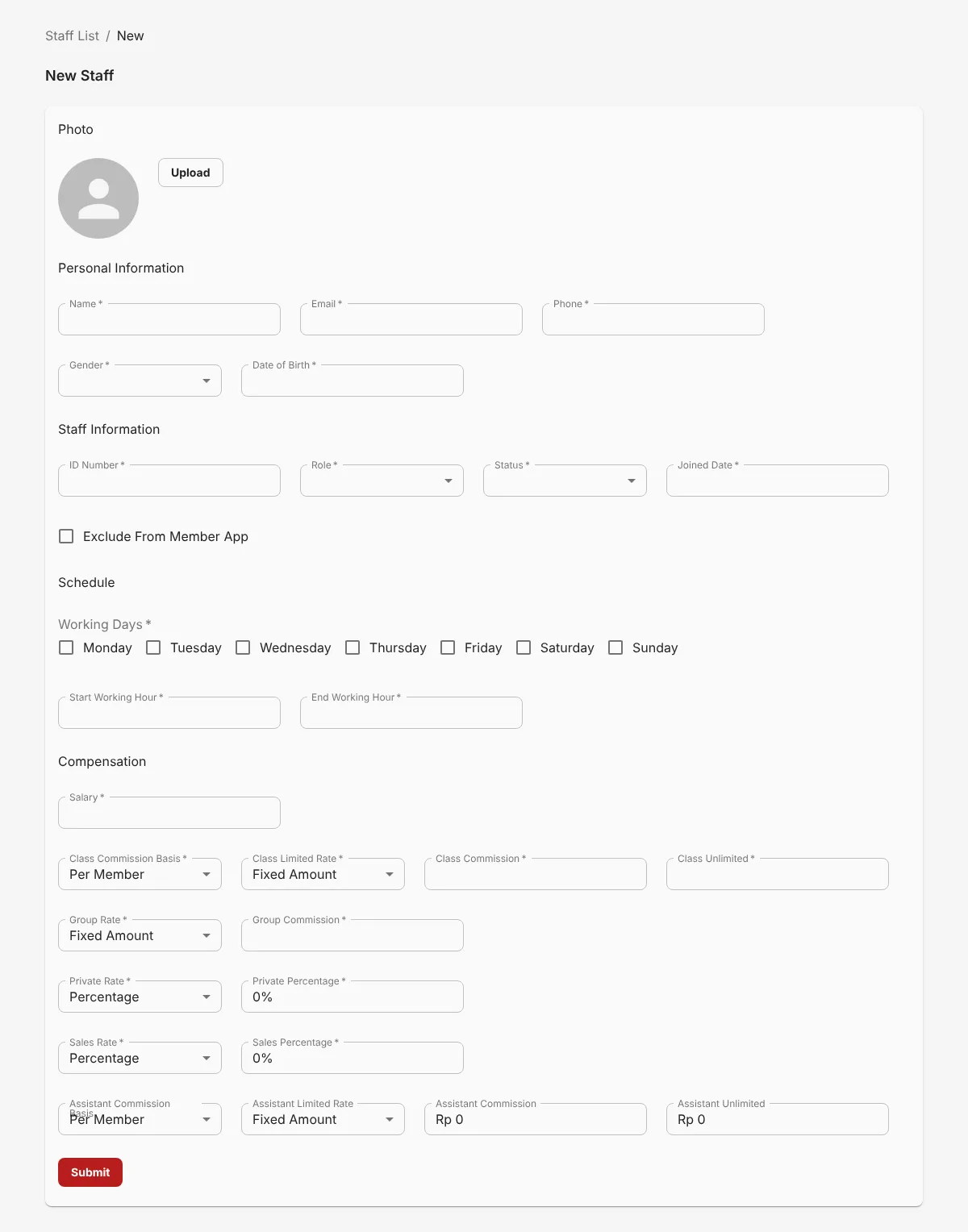968x1232 pixels.
Task: Tick the Wednesday working day checkbox
Action: (243, 647)
